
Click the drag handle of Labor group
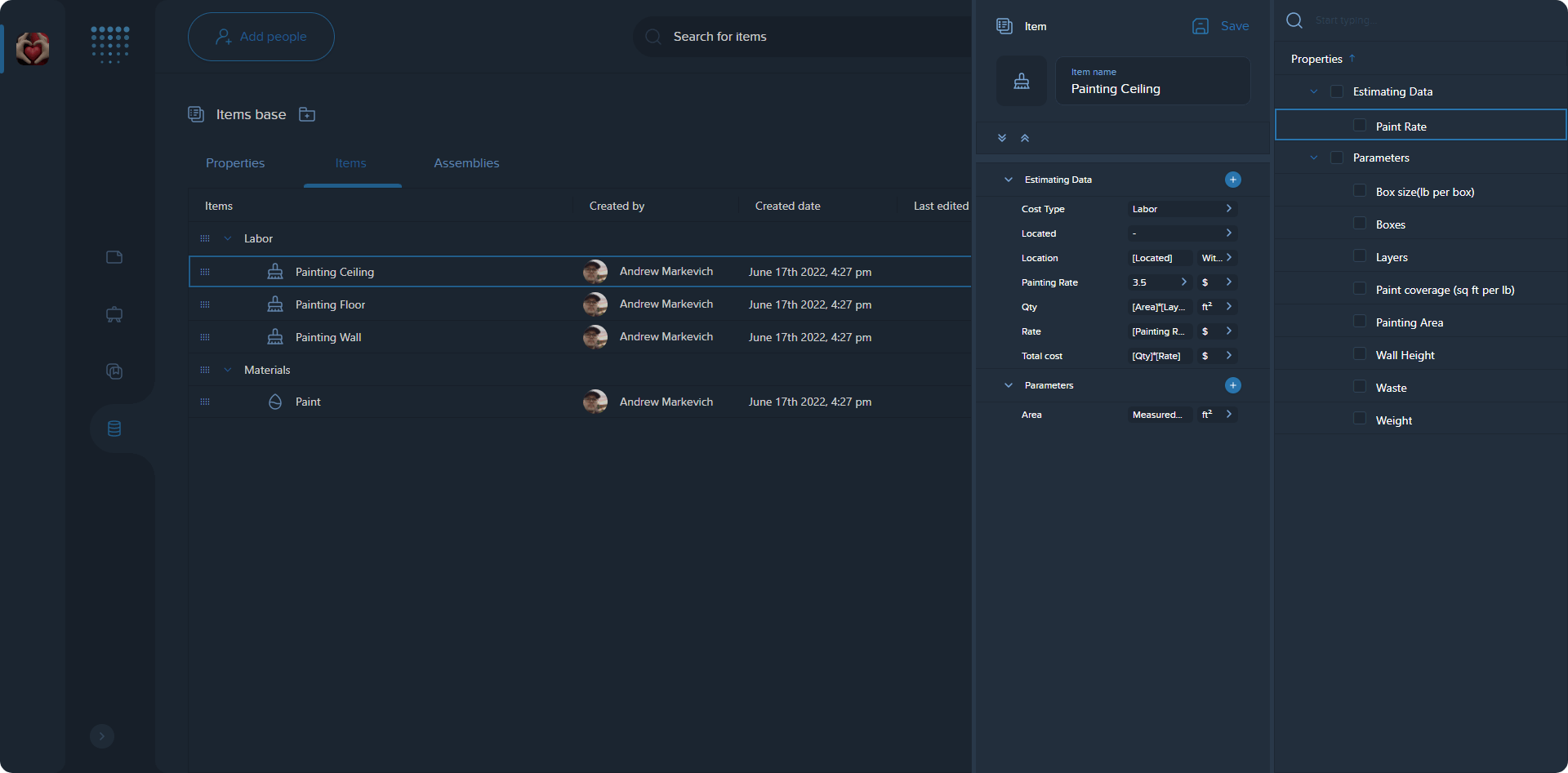[205, 238]
